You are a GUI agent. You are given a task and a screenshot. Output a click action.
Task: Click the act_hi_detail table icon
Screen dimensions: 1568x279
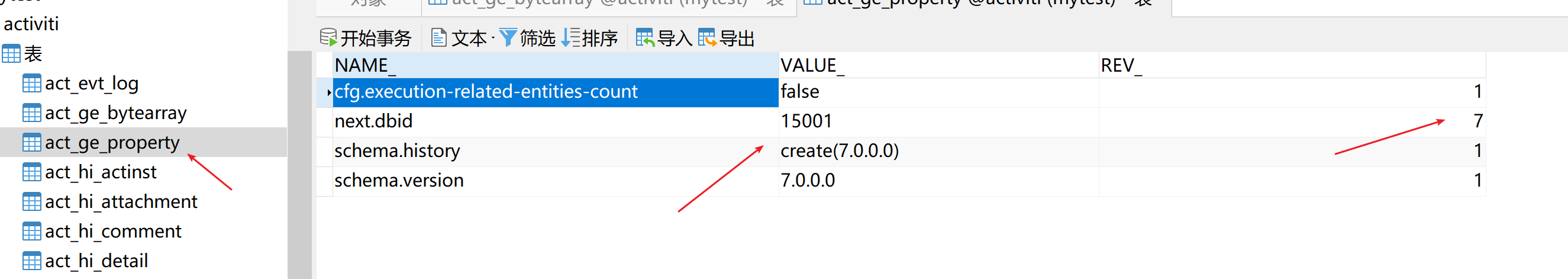31,261
